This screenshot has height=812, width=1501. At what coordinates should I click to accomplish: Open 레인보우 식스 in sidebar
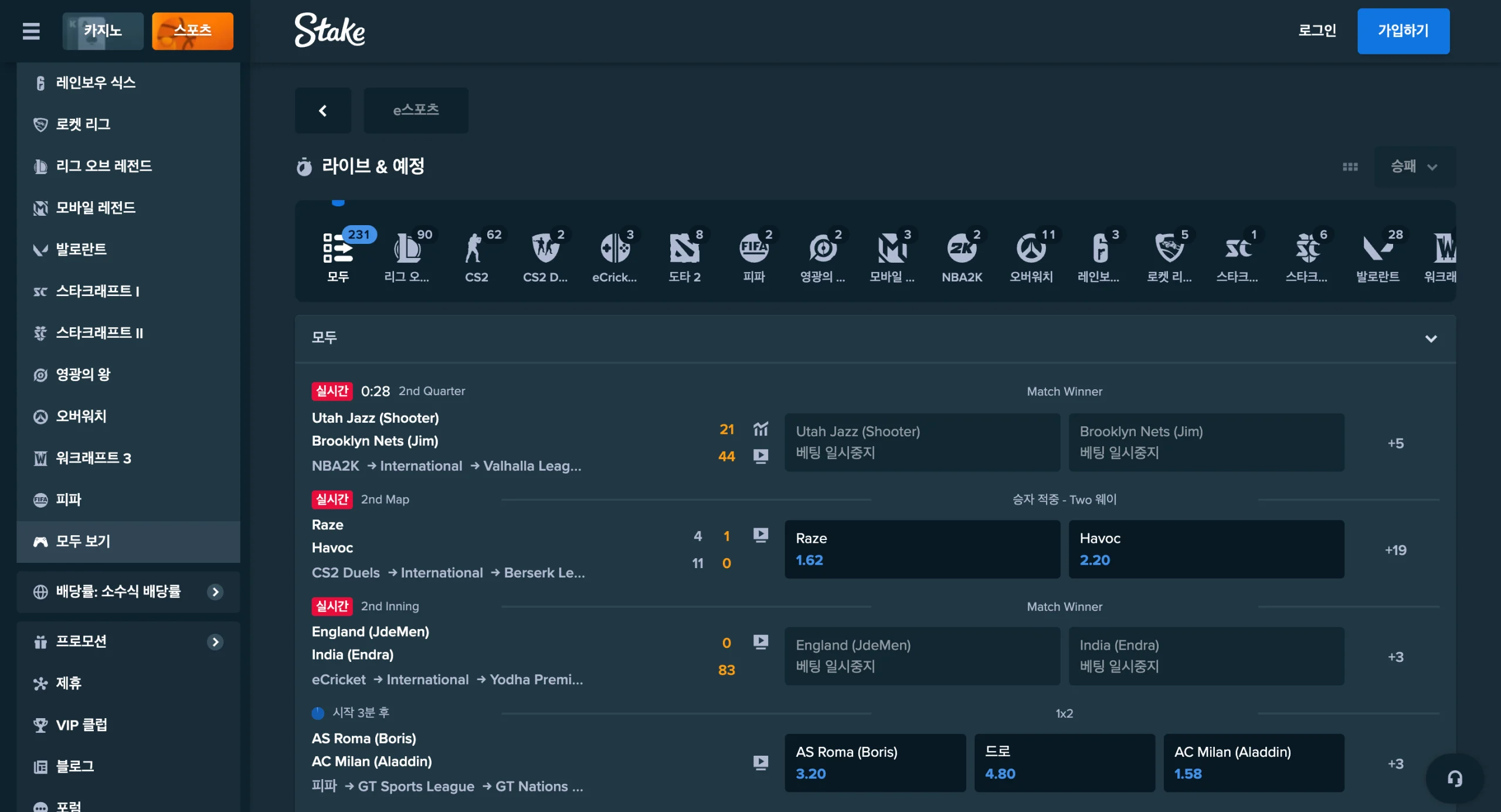coord(128,83)
